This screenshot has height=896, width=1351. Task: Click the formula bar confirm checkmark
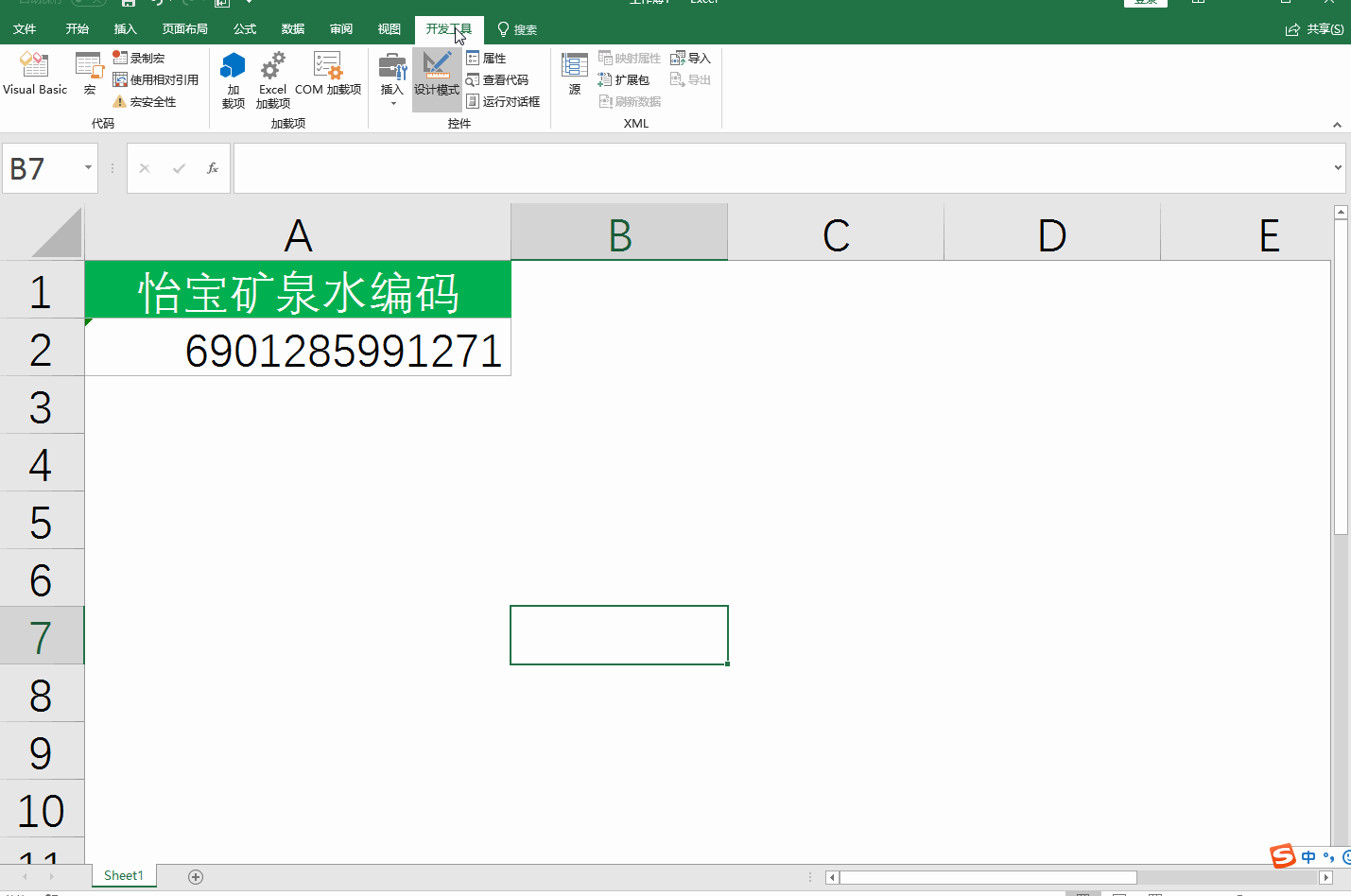pyautogui.click(x=179, y=168)
